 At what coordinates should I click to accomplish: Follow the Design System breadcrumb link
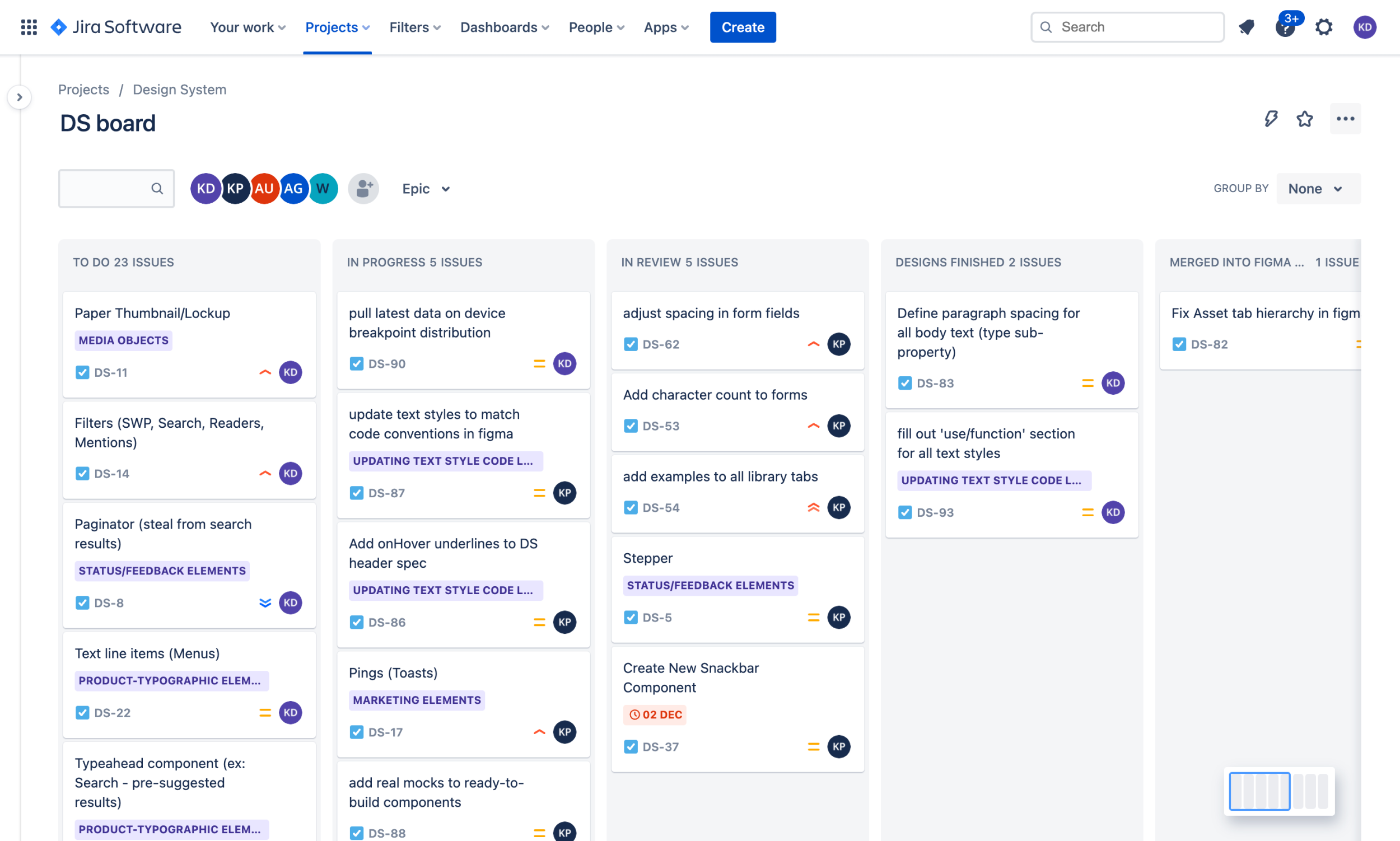click(x=179, y=90)
